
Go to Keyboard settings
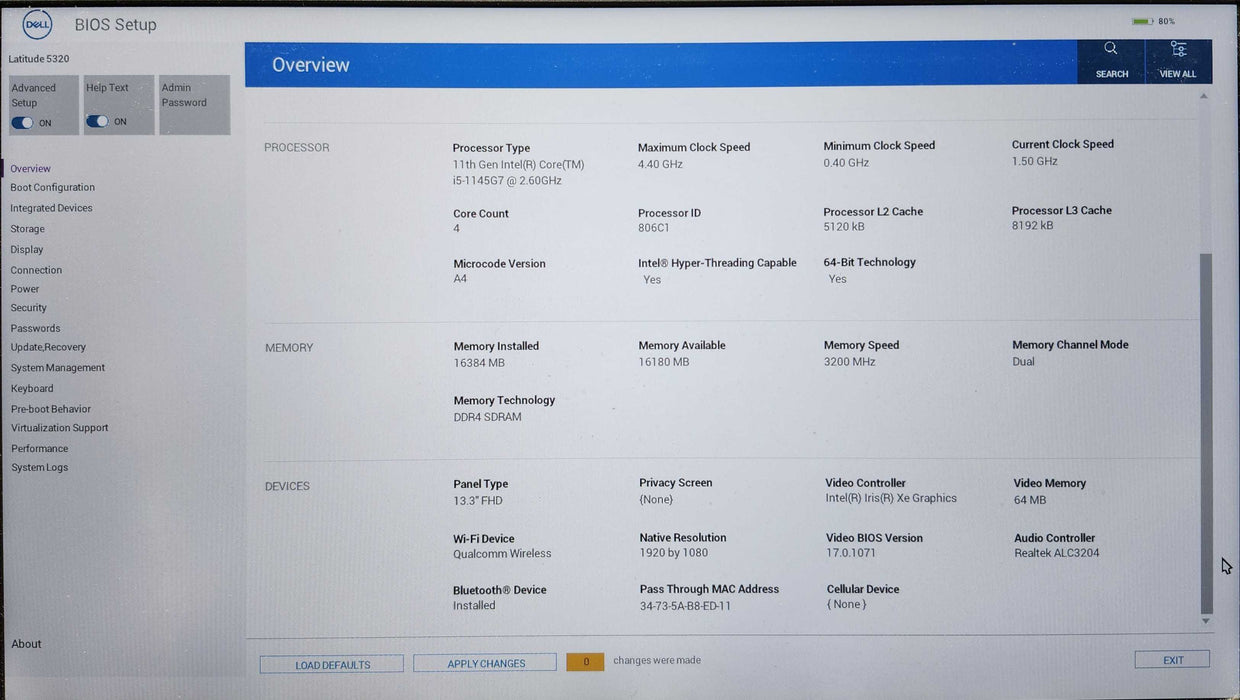[x=32, y=388]
